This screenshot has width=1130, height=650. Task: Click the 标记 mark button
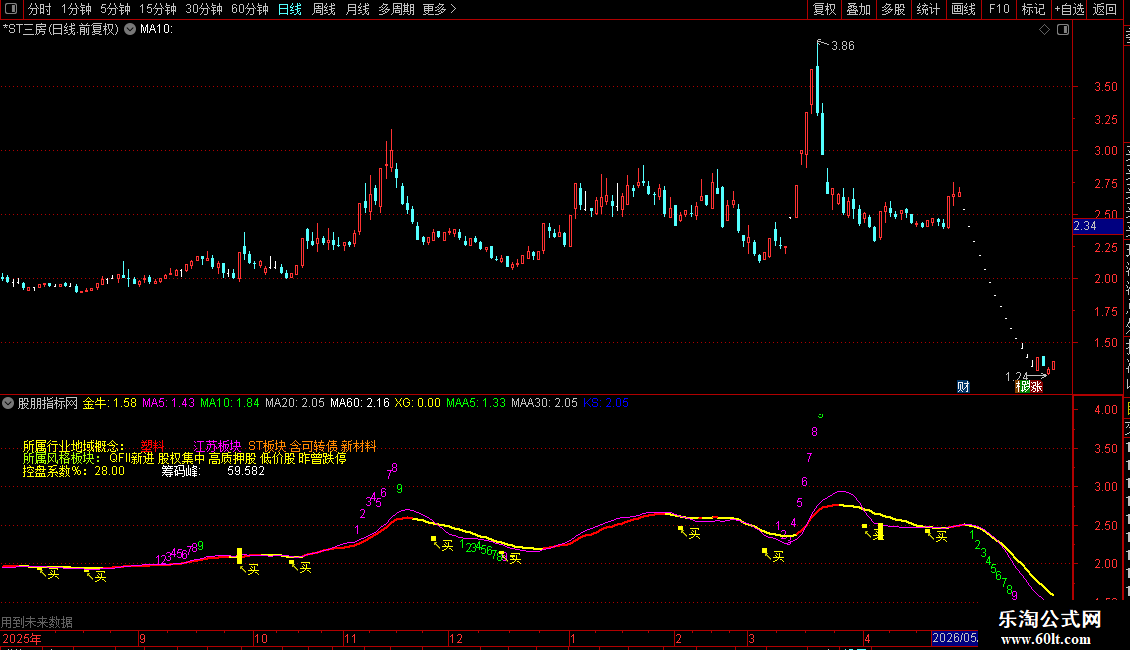pos(1033,9)
